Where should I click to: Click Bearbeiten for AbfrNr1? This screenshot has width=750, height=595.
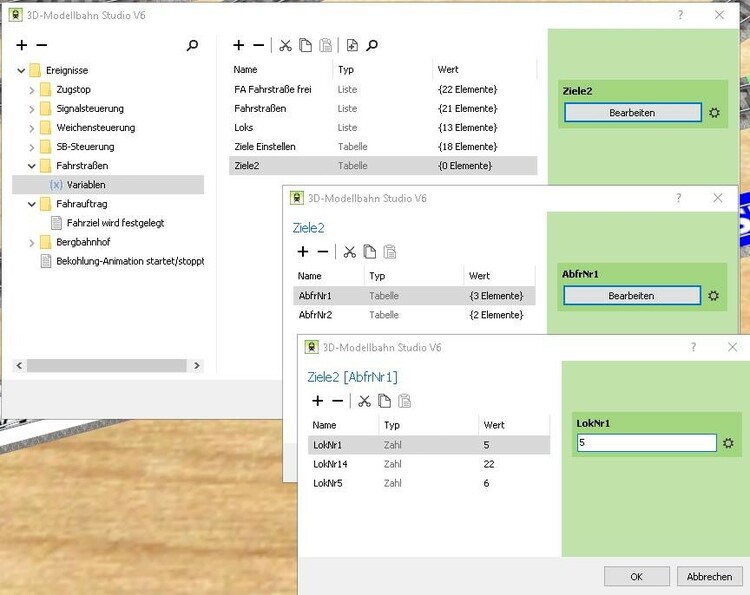(x=631, y=296)
